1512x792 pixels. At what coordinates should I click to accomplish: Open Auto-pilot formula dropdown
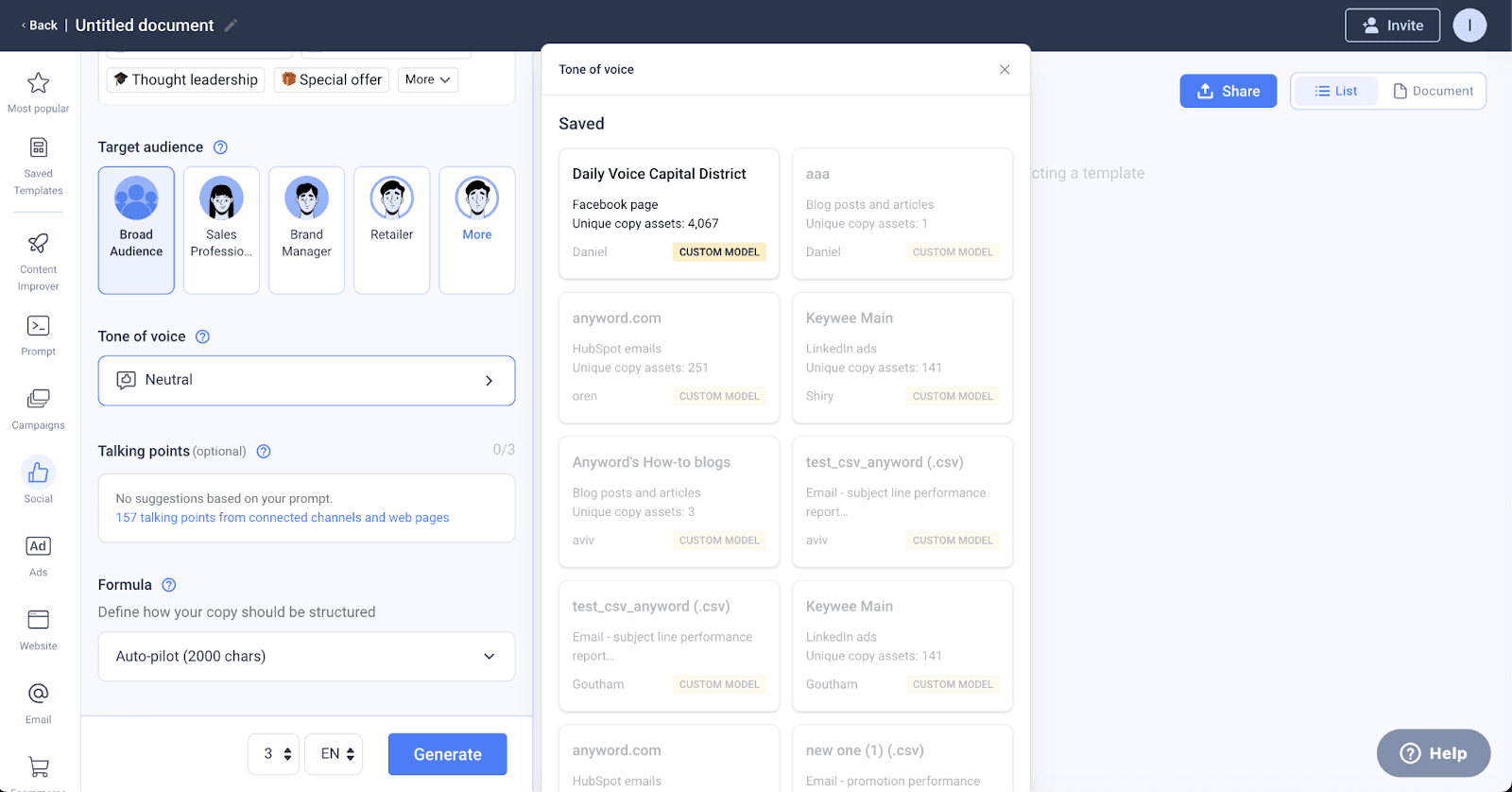[x=306, y=657]
